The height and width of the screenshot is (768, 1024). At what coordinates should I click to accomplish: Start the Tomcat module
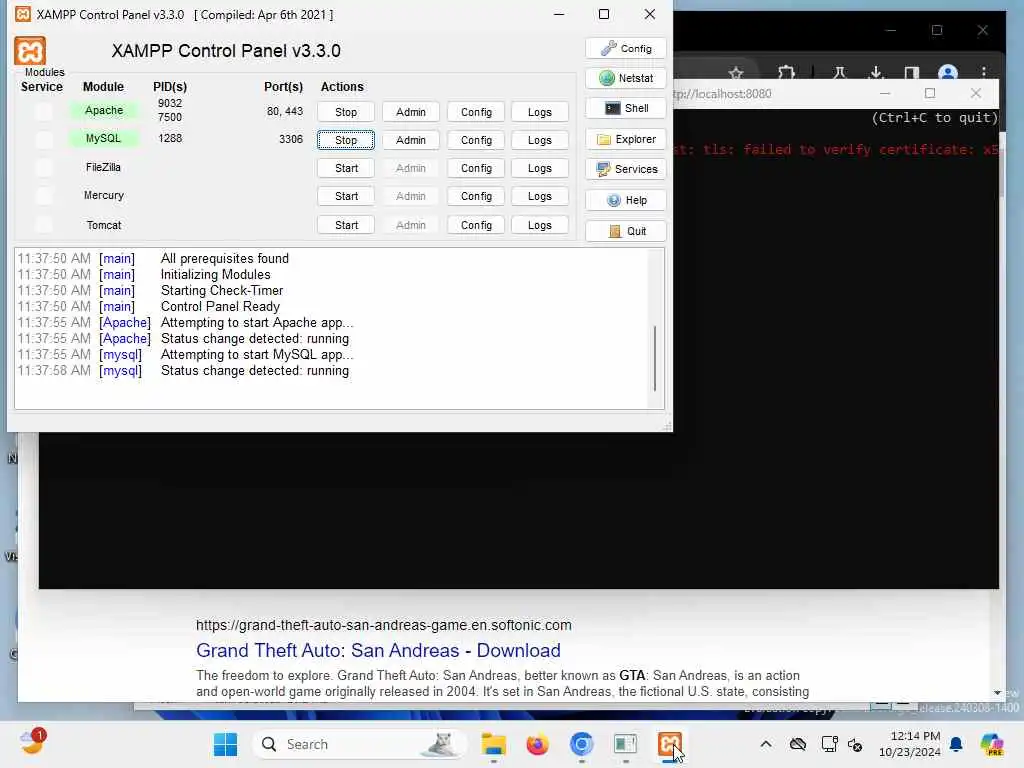(x=346, y=225)
